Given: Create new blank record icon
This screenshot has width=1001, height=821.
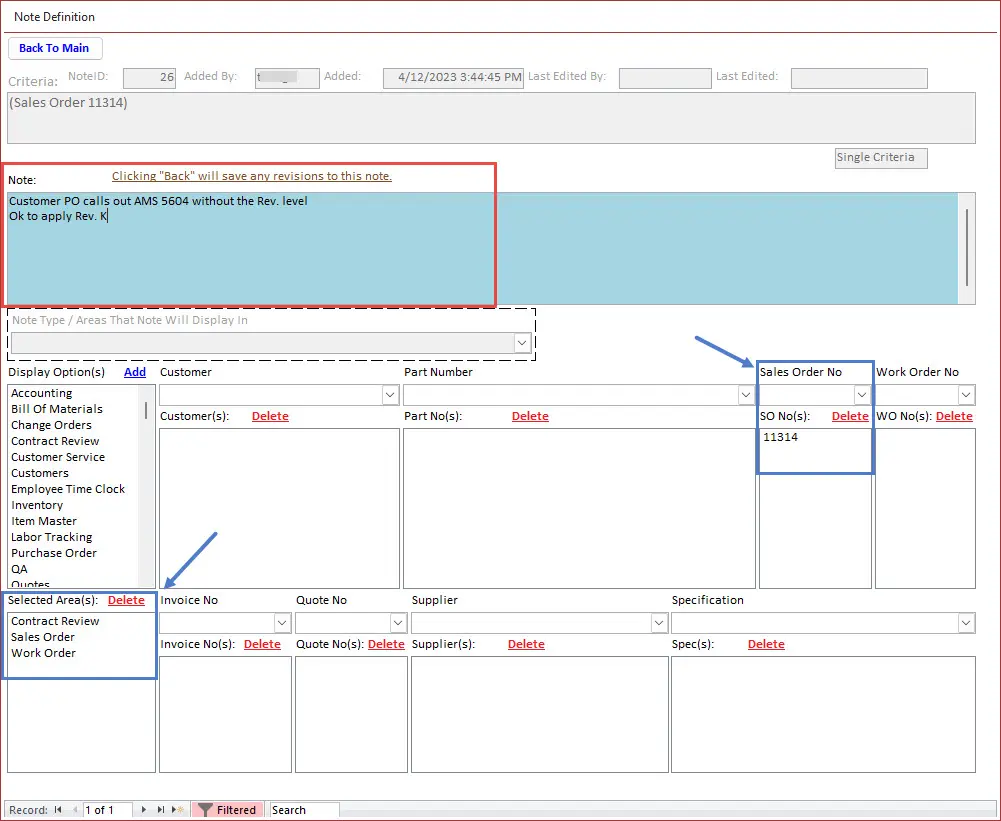Looking at the screenshot, I should pos(177,810).
